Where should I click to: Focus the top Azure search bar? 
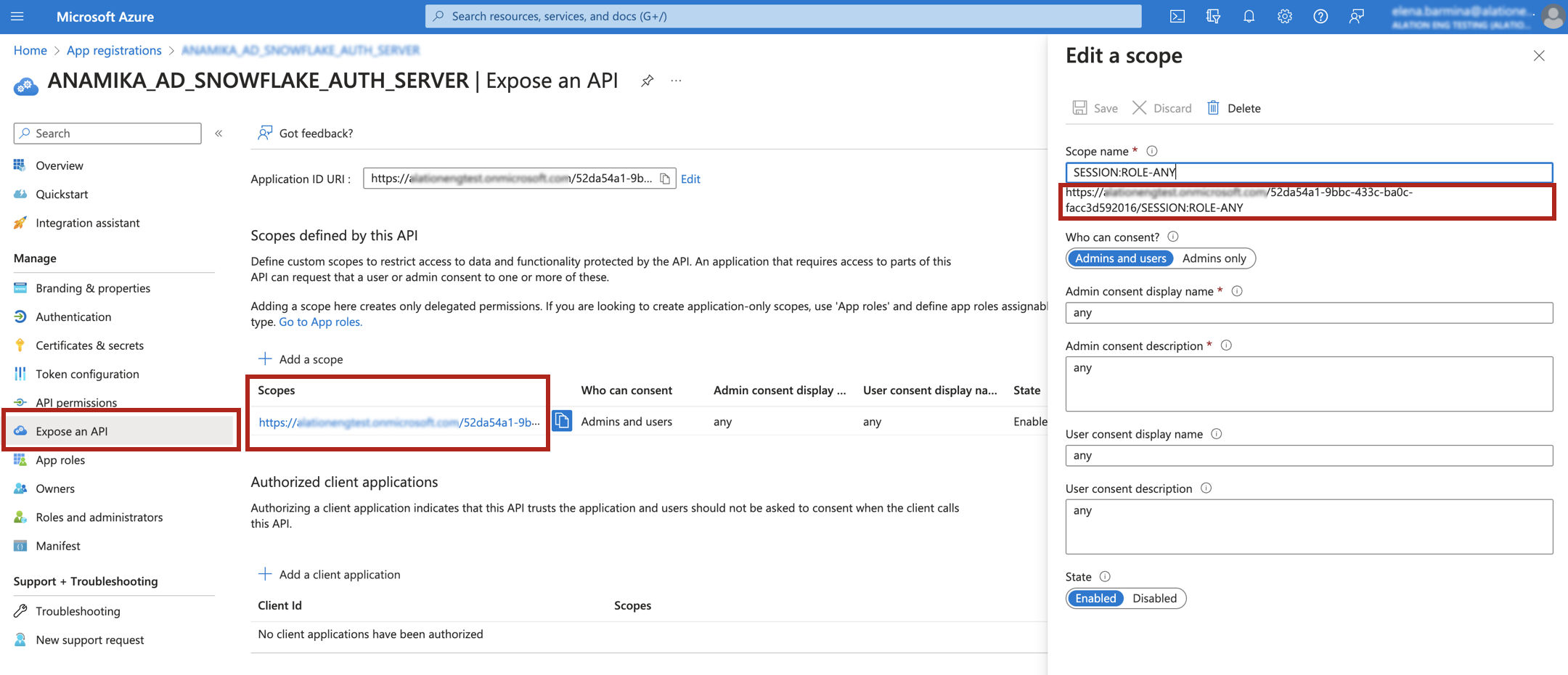(x=783, y=16)
